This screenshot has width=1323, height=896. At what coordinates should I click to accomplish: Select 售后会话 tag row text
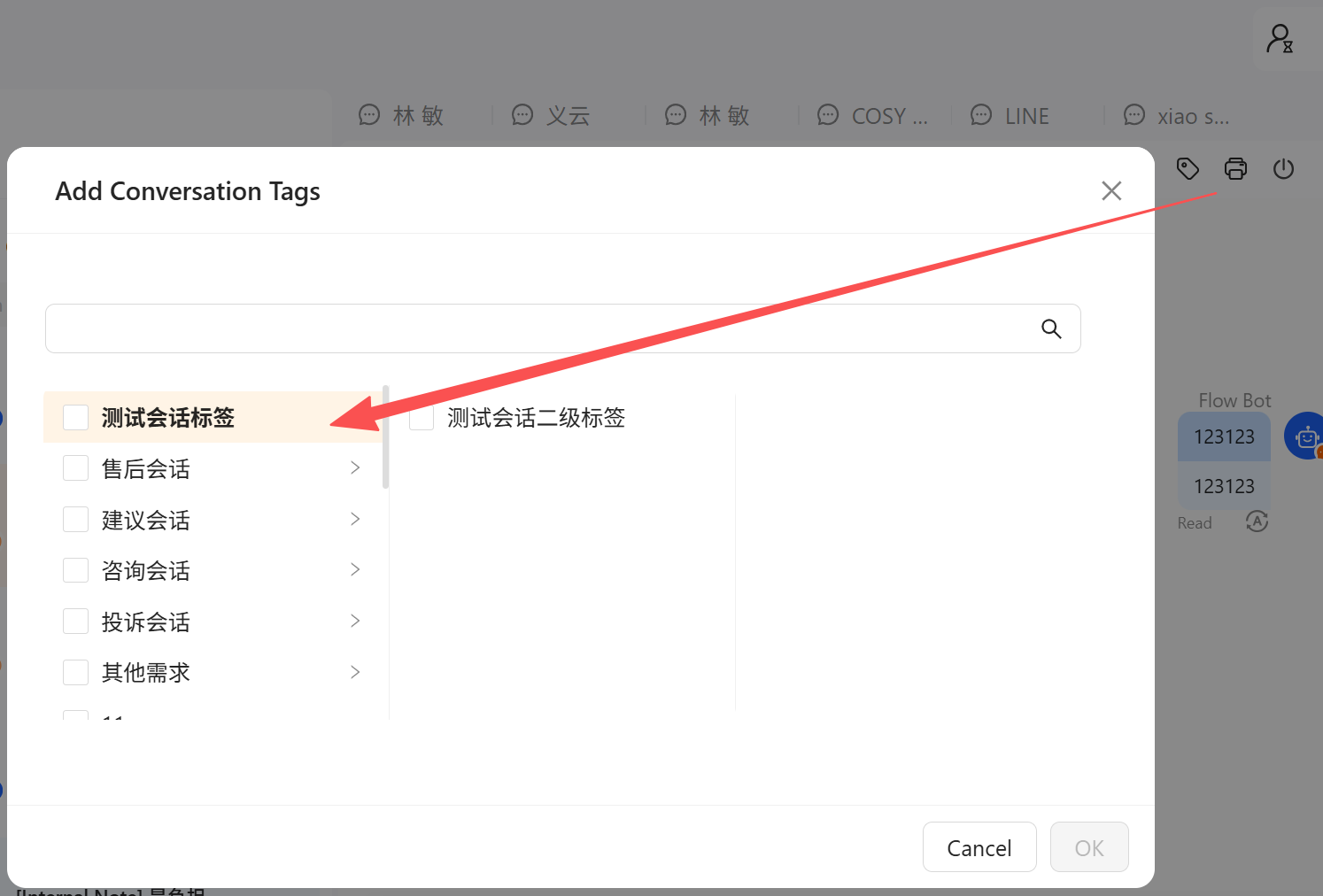pos(146,468)
